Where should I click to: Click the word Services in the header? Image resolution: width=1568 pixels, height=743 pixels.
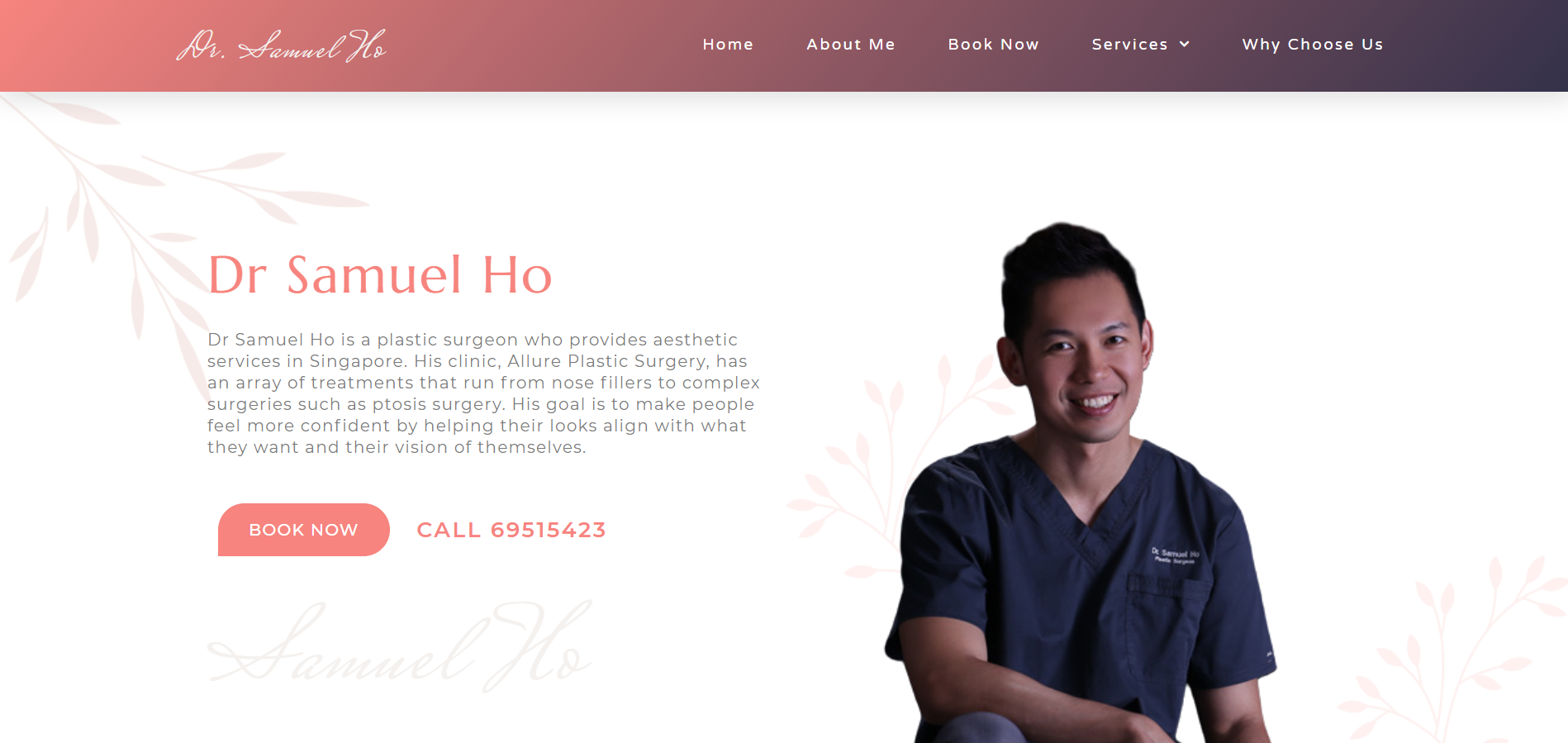[1129, 45]
